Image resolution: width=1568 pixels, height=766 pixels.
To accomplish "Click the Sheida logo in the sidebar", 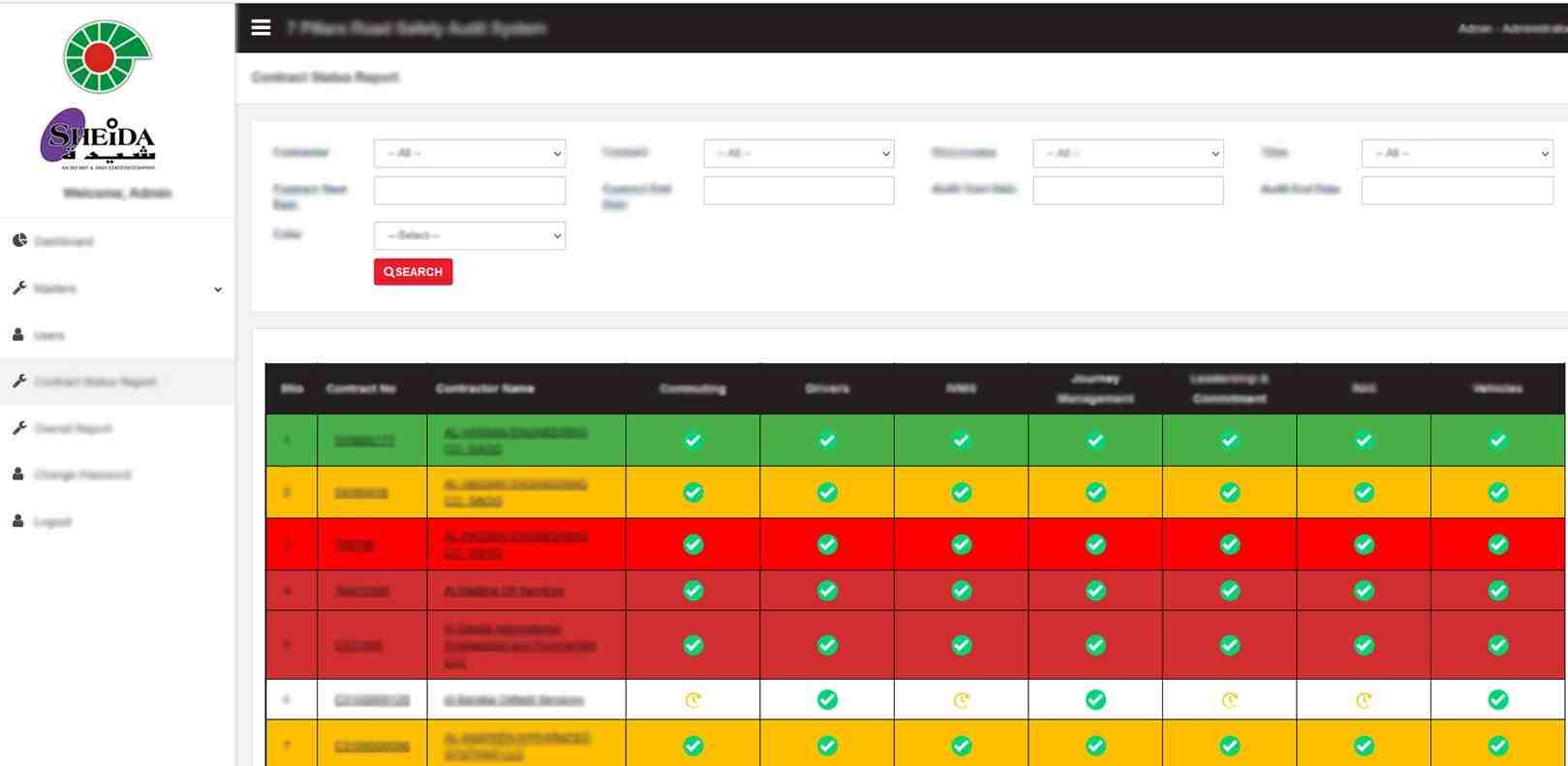I will (99, 95).
